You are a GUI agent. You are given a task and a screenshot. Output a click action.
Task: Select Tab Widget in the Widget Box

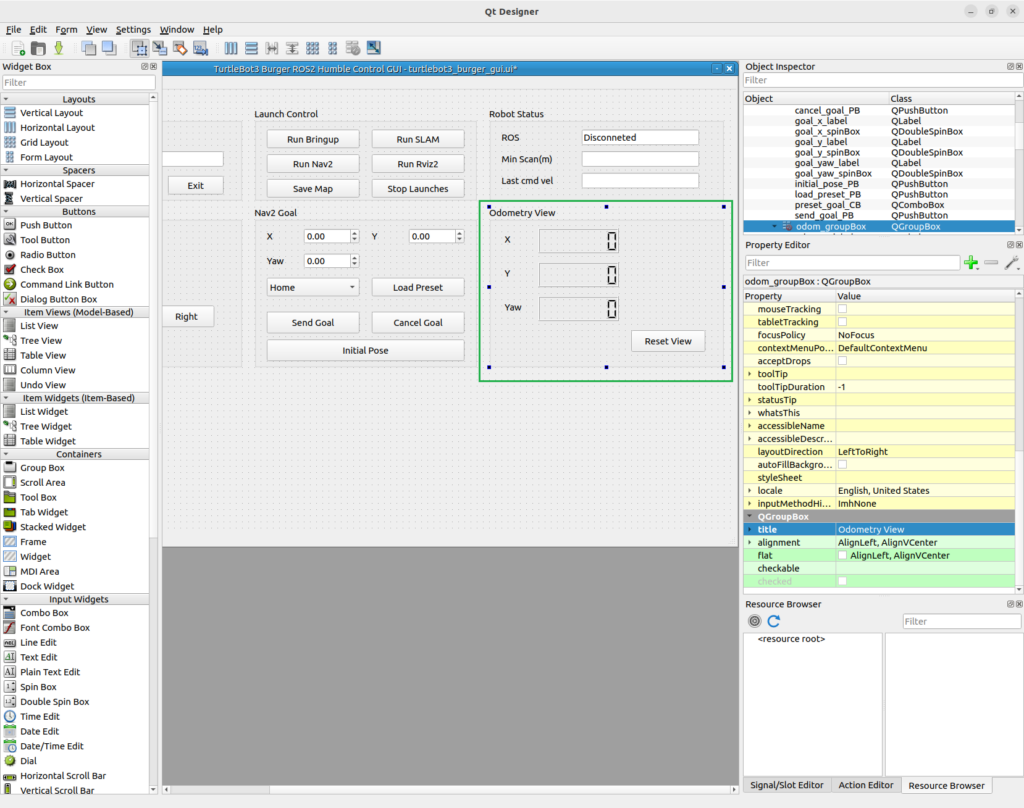coord(44,512)
